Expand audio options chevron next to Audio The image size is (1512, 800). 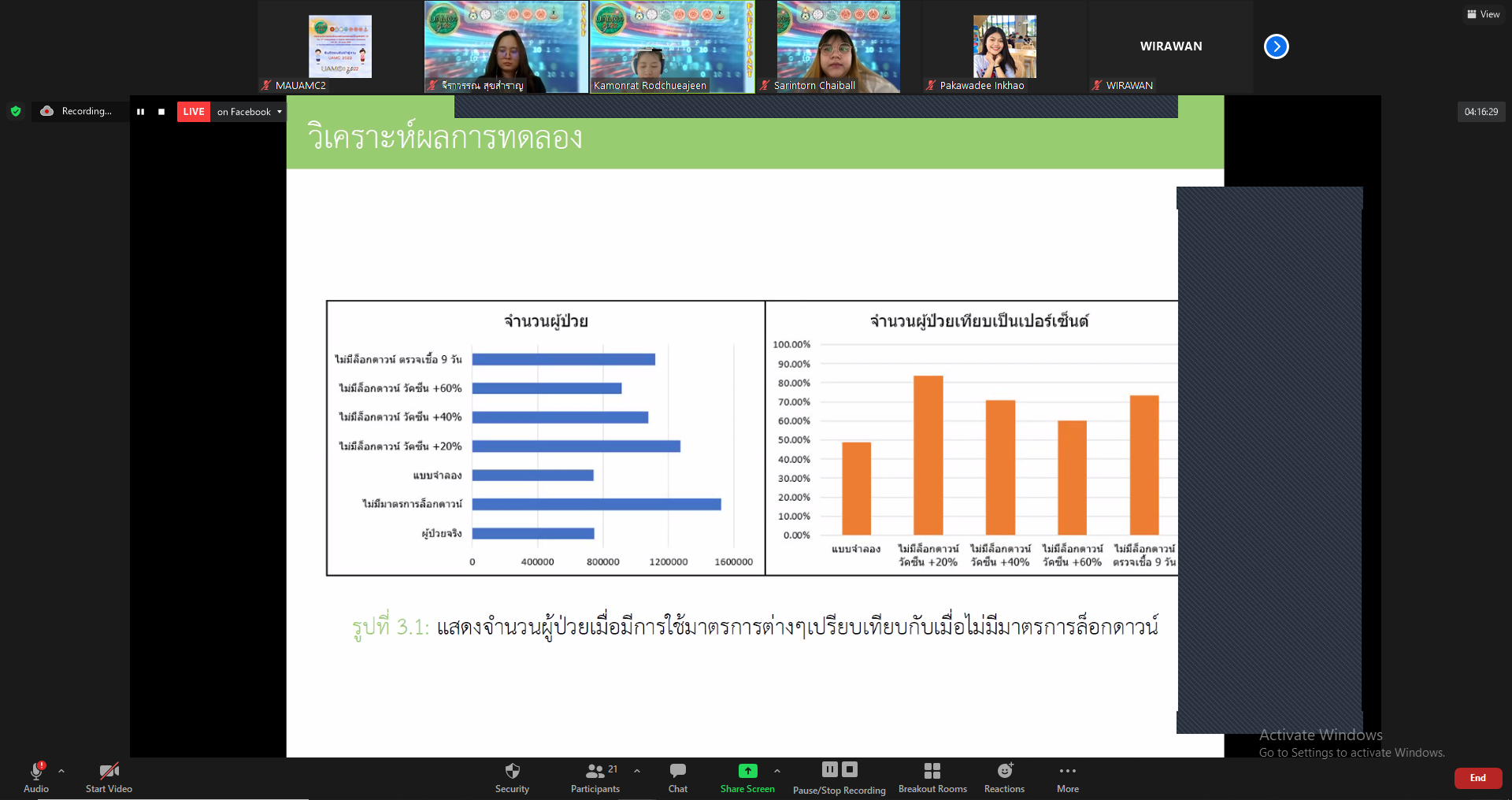[61, 771]
